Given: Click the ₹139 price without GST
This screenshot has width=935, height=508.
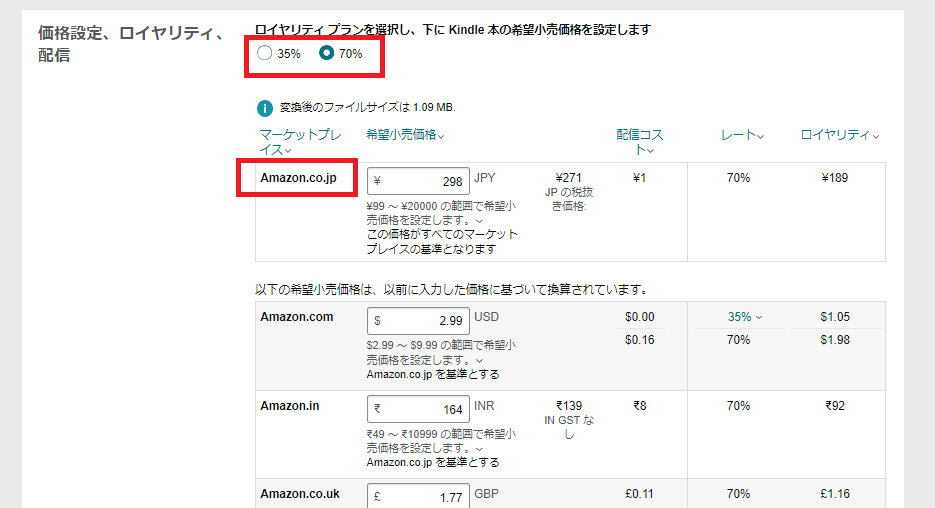Looking at the screenshot, I should click(569, 405).
